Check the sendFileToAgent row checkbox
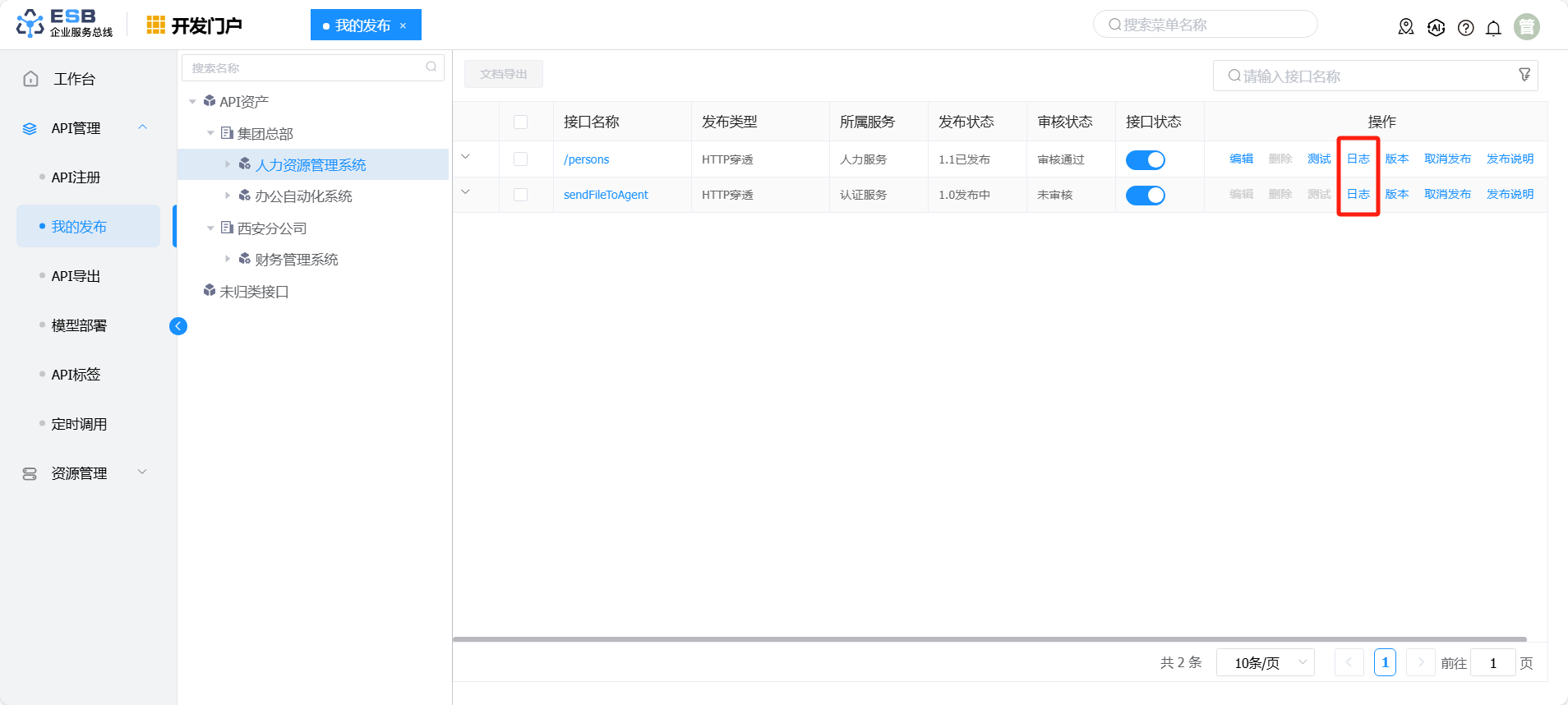Image resolution: width=1568 pixels, height=705 pixels. point(520,195)
